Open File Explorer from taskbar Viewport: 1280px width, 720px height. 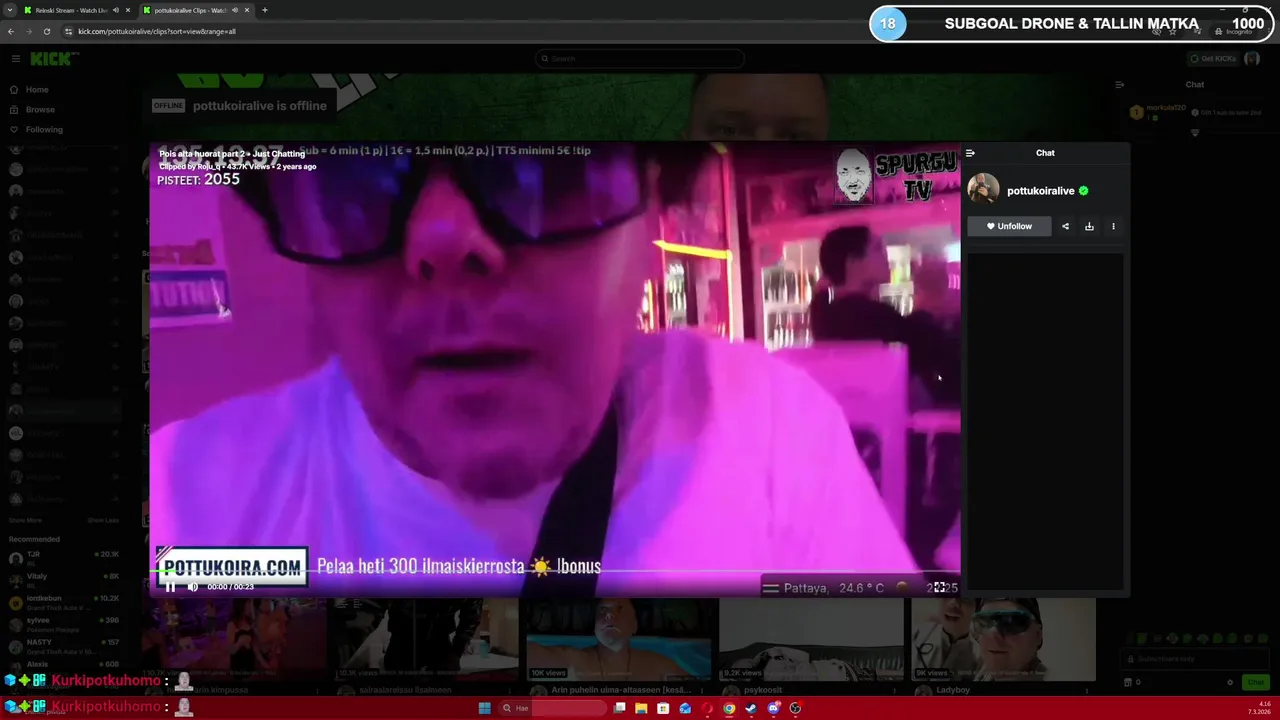tap(641, 708)
